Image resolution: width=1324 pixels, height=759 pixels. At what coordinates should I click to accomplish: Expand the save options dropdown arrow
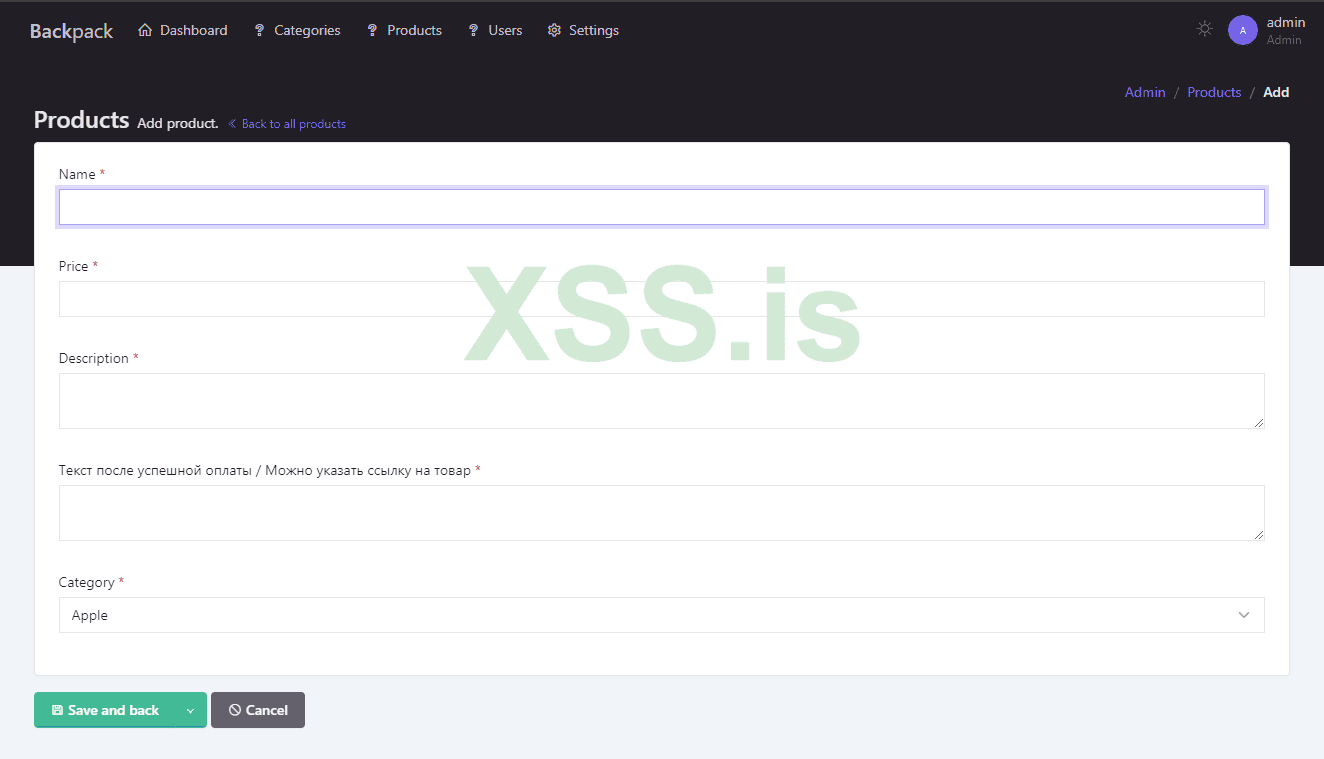pos(191,710)
